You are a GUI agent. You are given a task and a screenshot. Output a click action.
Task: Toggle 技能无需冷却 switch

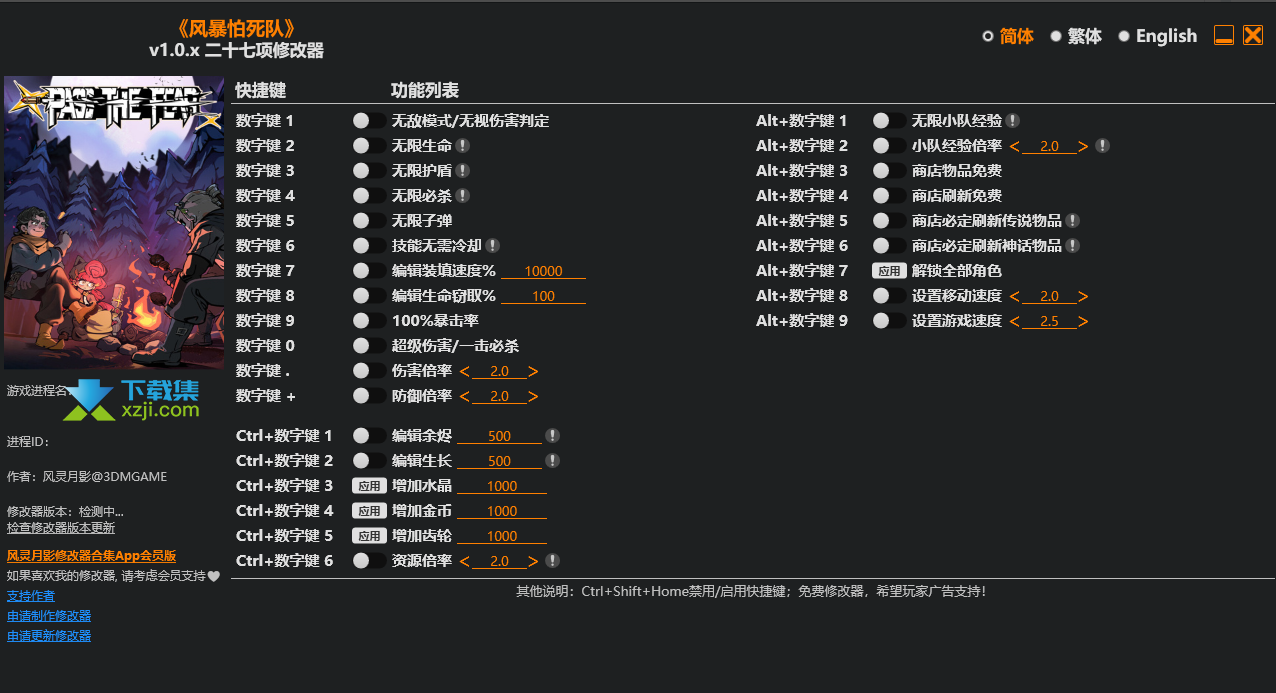click(369, 246)
